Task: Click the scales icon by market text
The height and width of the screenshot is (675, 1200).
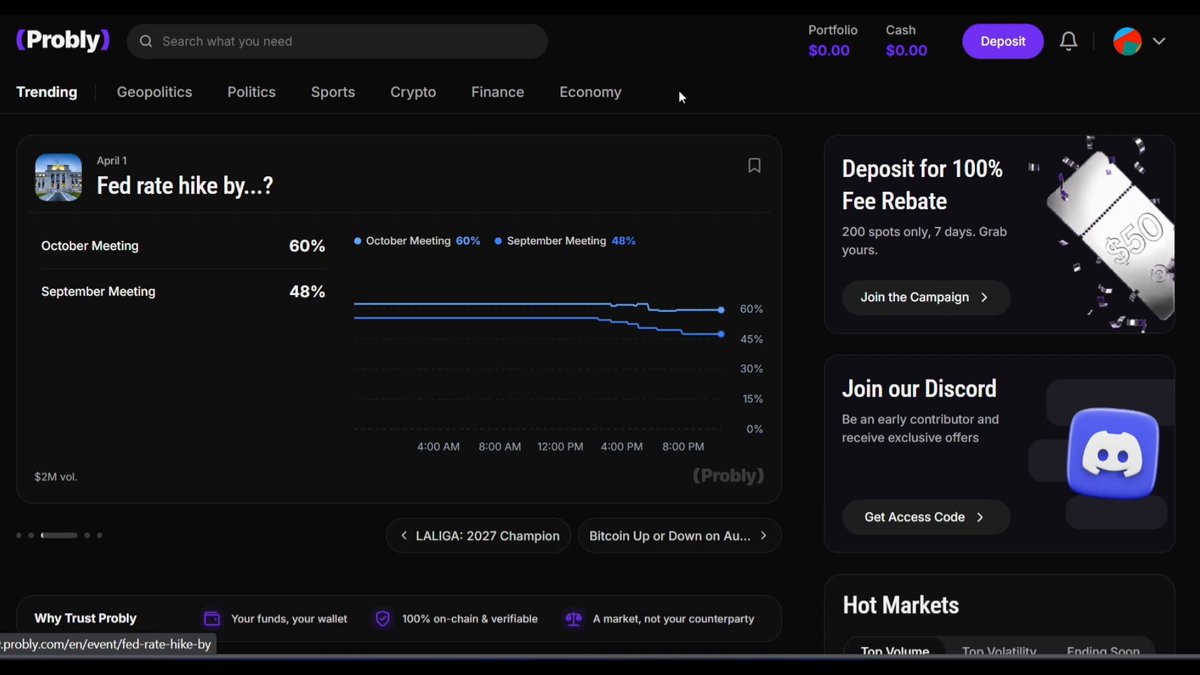Action: pos(573,619)
